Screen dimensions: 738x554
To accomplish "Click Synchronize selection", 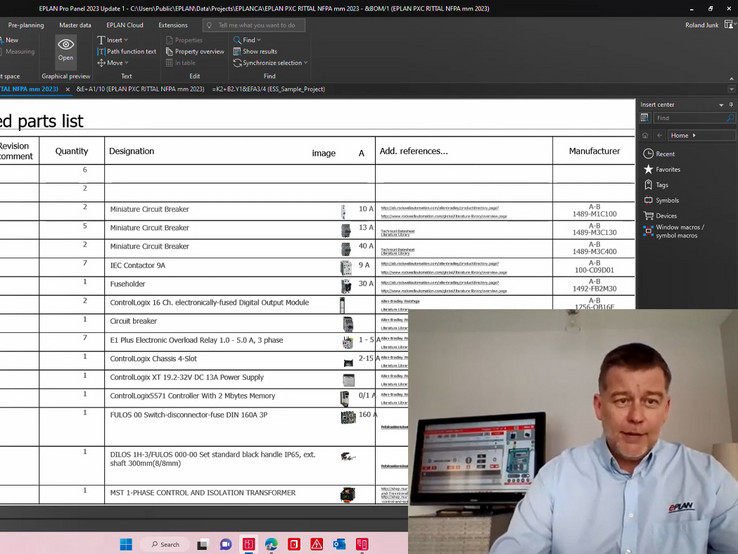I will click(x=268, y=63).
